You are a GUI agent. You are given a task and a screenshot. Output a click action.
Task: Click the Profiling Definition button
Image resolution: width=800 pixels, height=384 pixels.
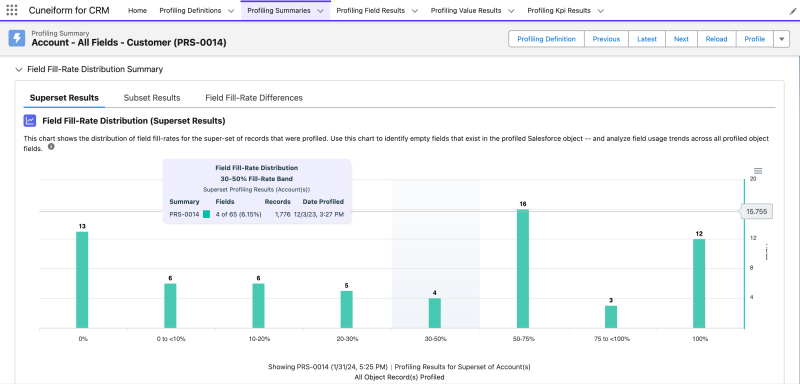[x=546, y=39]
